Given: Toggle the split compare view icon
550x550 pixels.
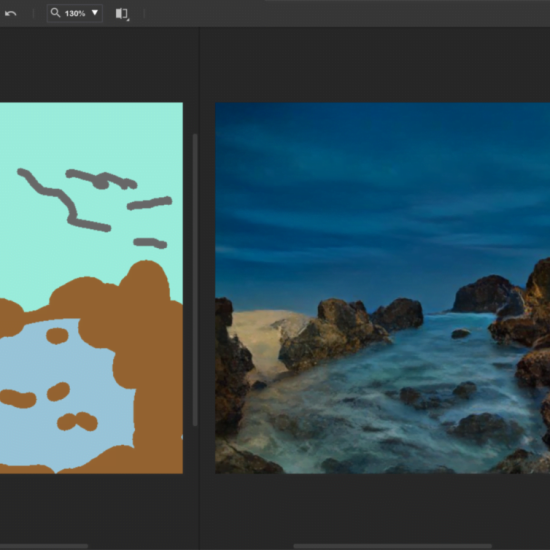Looking at the screenshot, I should (x=122, y=14).
